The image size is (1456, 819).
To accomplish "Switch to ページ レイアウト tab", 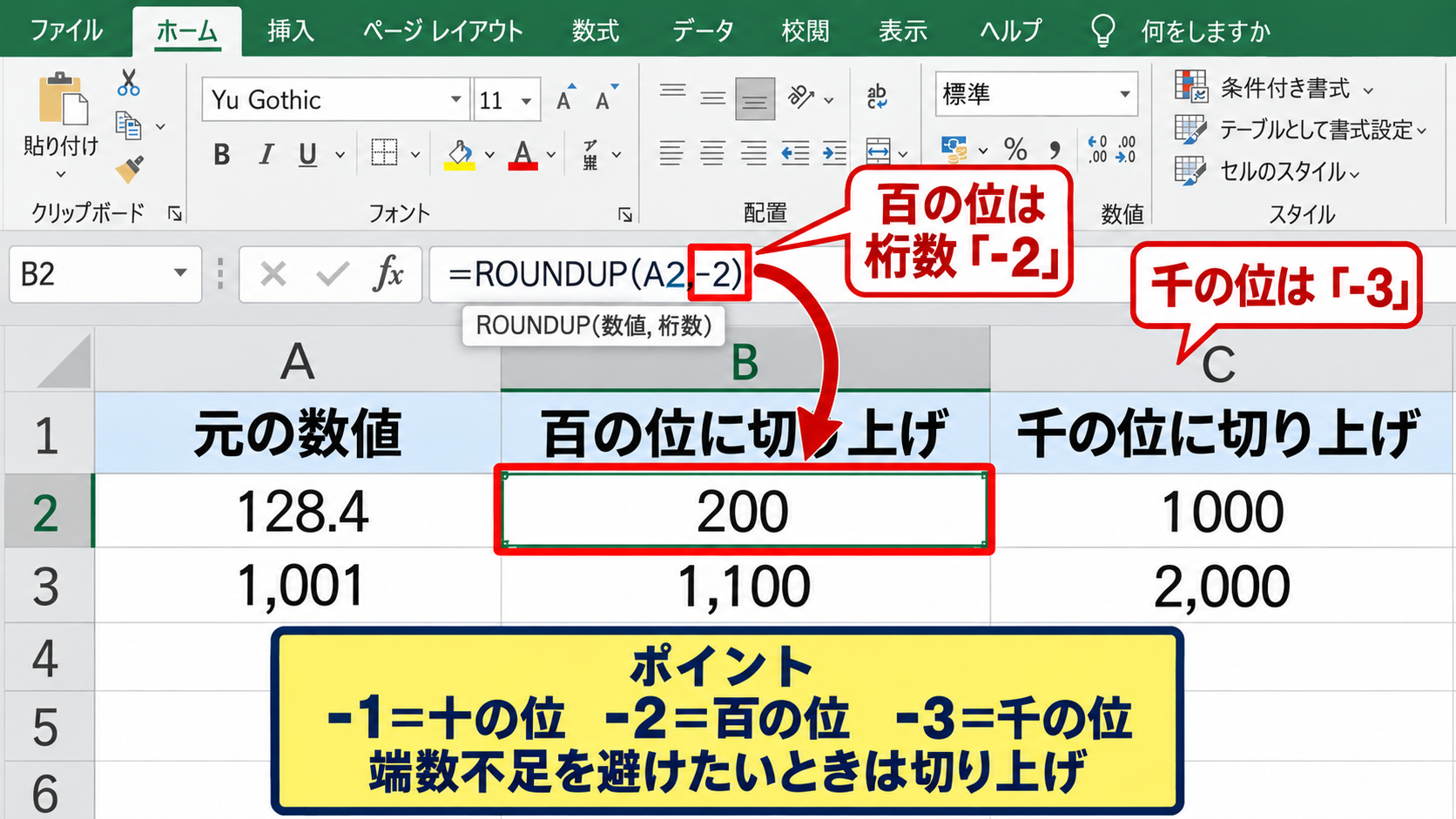I will tap(442, 30).
